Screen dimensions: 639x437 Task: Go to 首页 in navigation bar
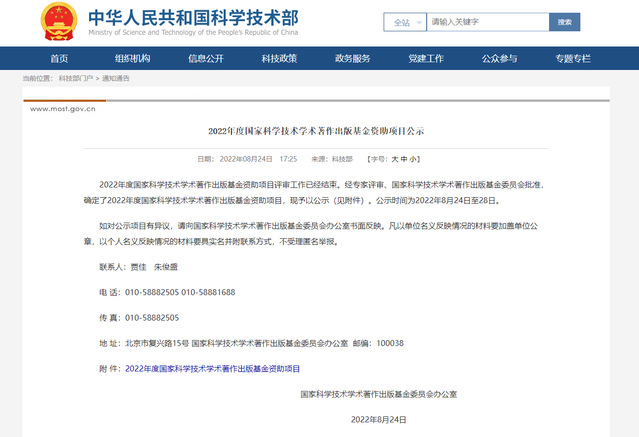60,58
